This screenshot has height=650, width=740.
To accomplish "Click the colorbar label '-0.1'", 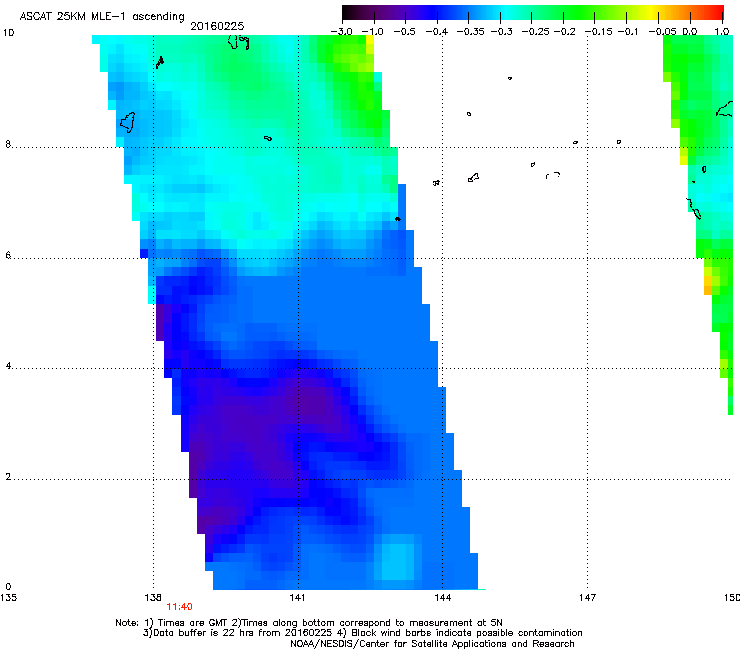I will click(x=628, y=32).
